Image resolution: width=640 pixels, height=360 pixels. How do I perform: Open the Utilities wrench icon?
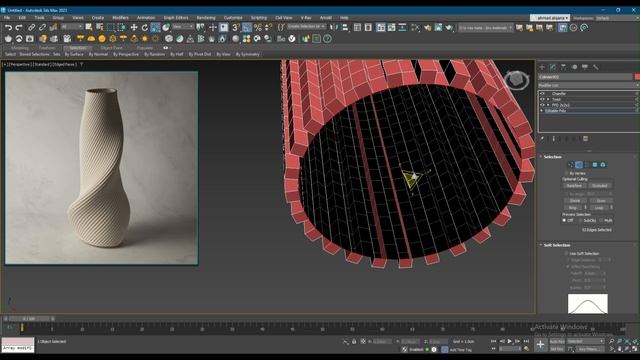point(596,67)
